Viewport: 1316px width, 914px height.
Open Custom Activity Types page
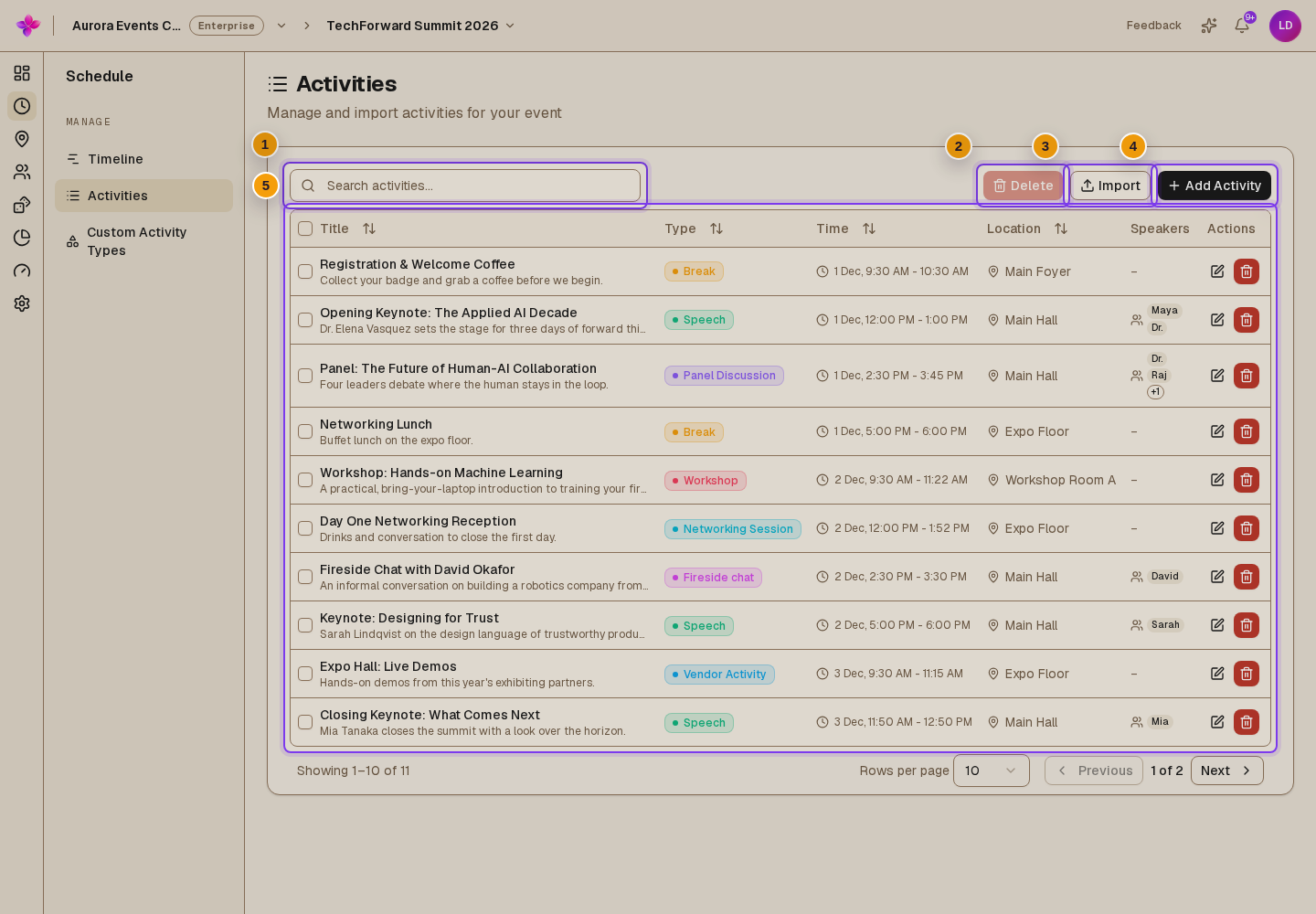143,241
